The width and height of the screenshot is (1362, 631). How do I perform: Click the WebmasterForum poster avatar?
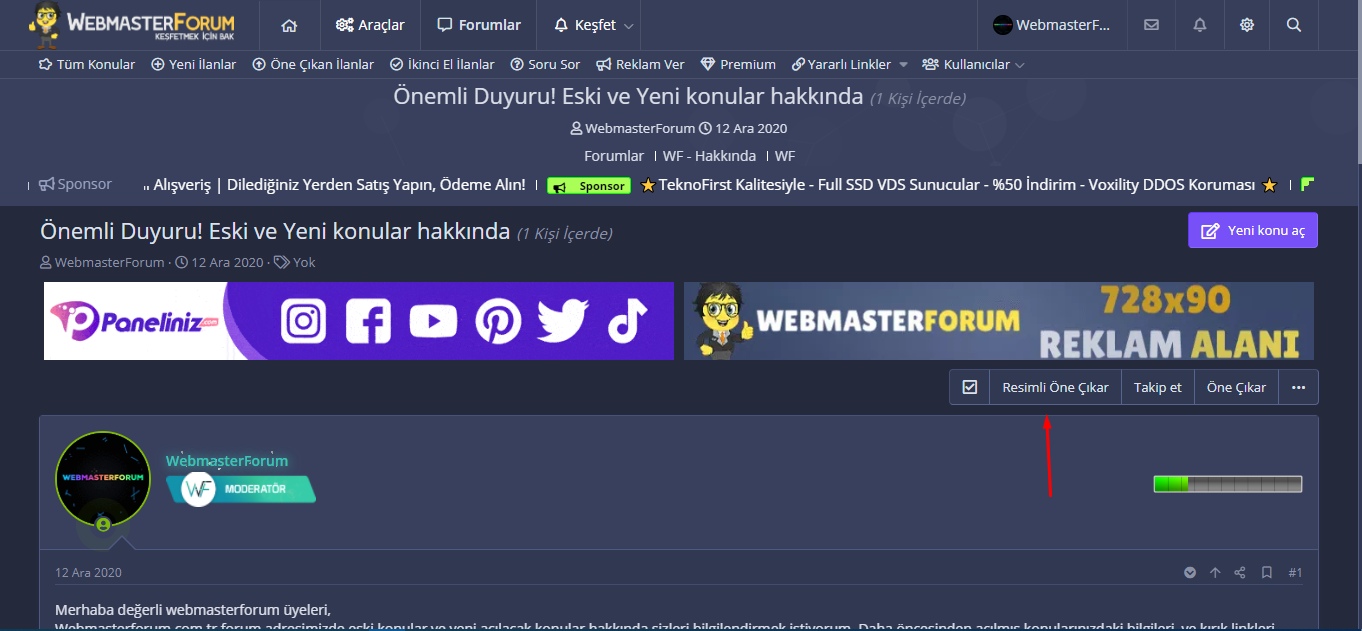point(103,479)
